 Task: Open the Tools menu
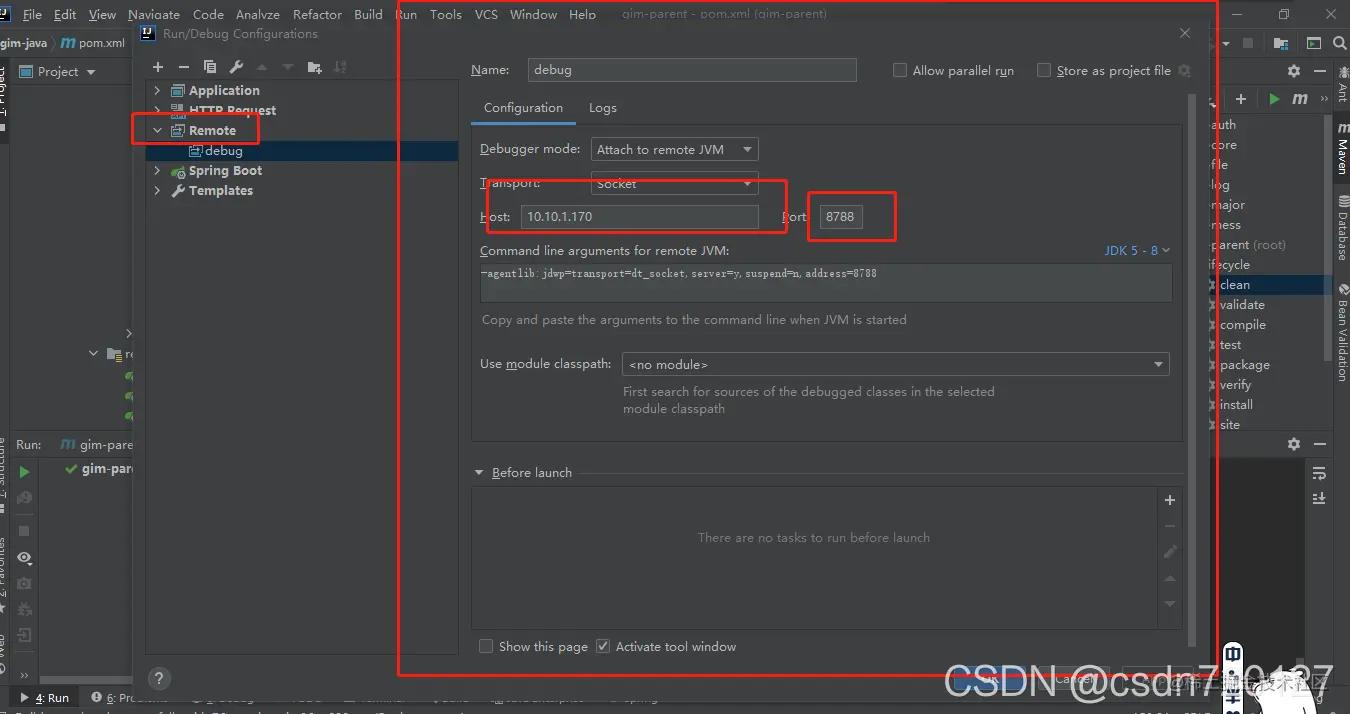[446, 14]
